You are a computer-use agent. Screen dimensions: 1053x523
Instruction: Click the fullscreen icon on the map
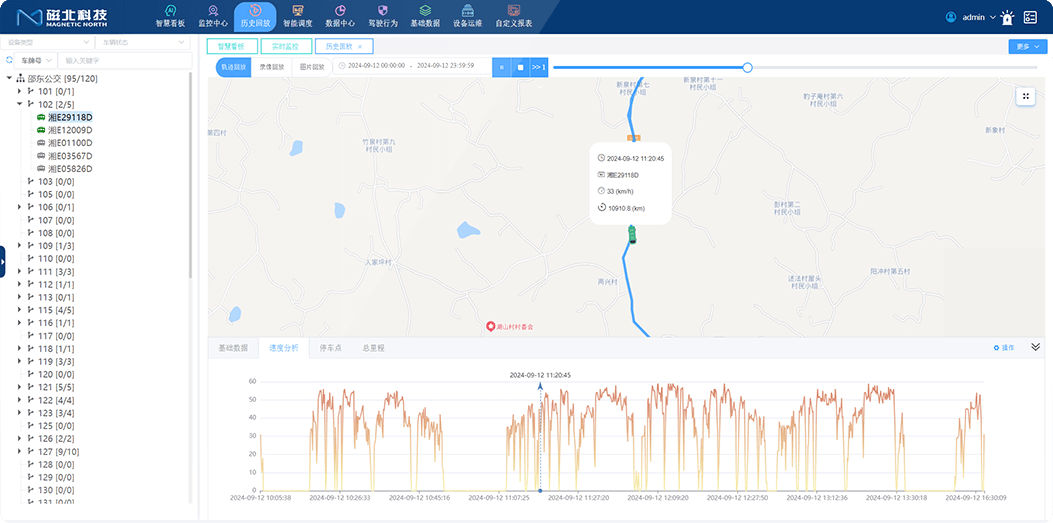(1025, 96)
